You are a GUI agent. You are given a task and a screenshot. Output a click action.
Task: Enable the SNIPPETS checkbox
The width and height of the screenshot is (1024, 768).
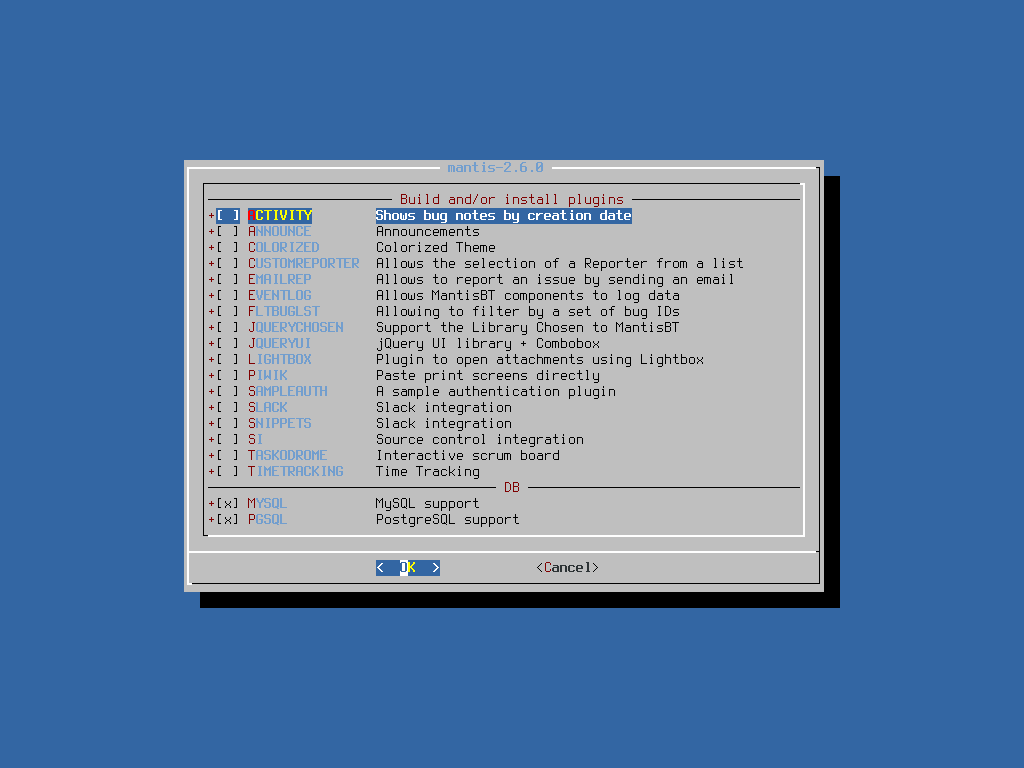click(228, 424)
